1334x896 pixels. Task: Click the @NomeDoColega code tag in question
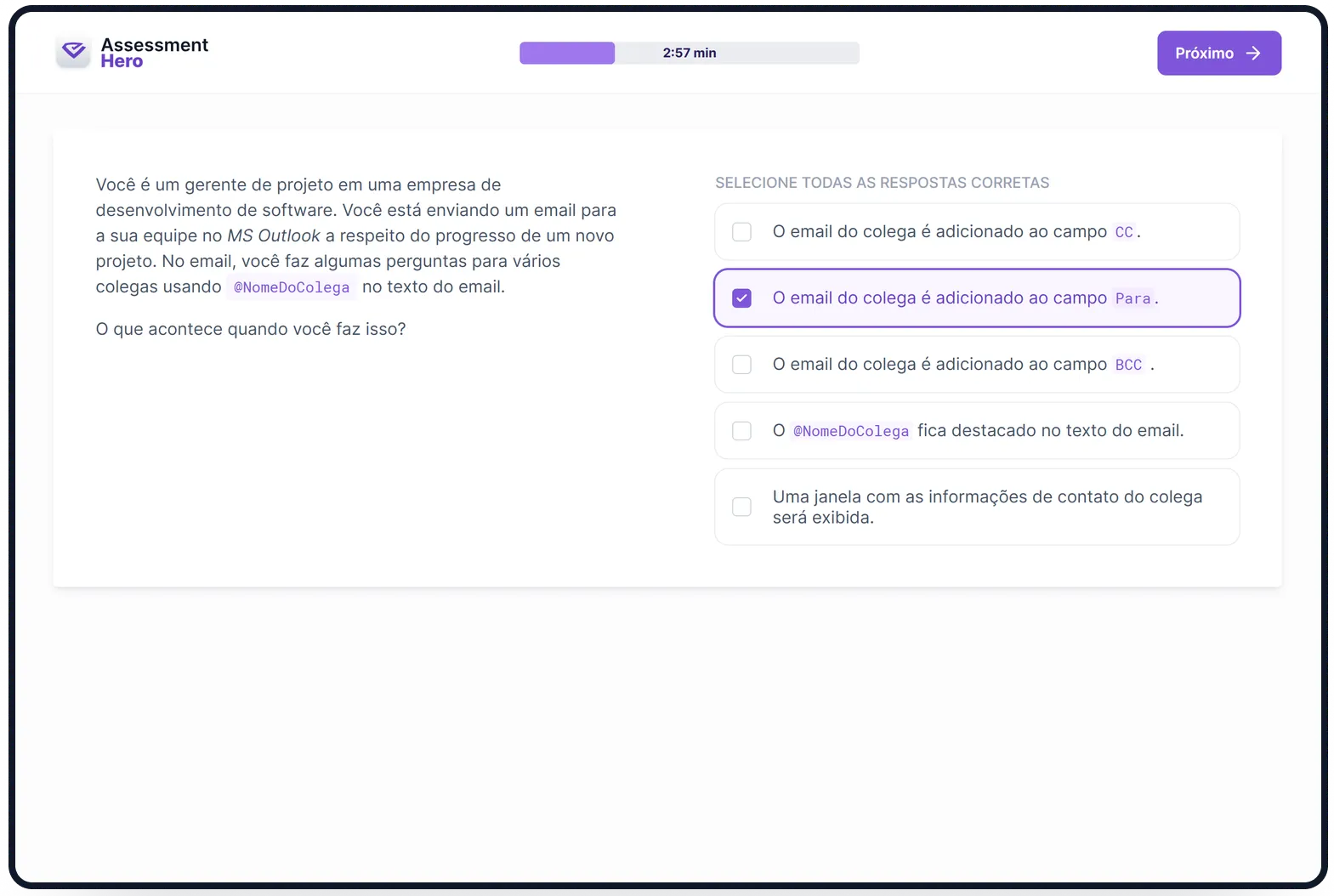click(292, 287)
